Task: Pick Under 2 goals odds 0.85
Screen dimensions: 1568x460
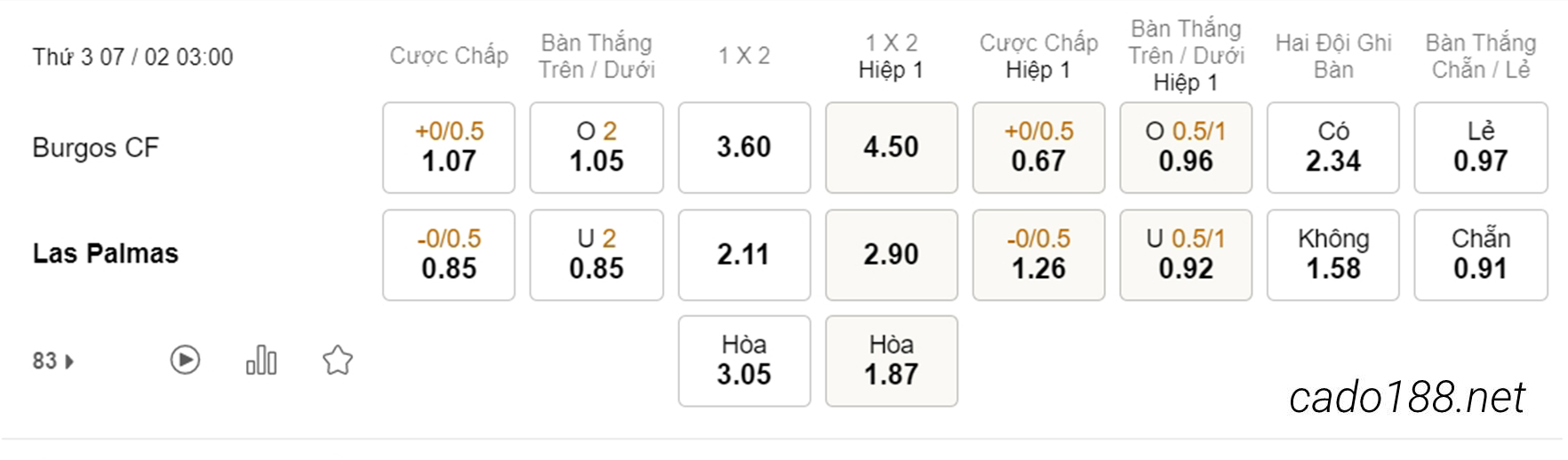Action: 596,255
